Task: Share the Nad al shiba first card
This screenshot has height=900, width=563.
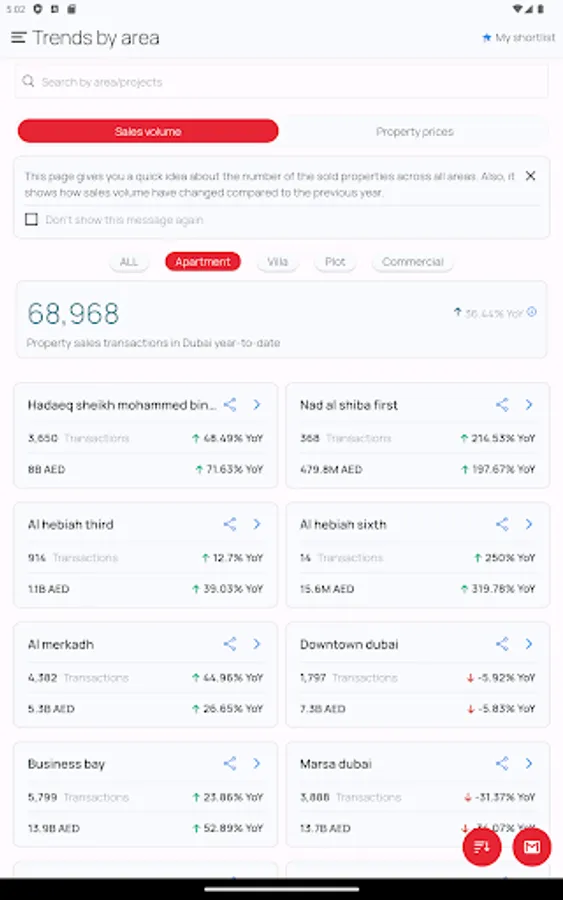Action: click(502, 405)
